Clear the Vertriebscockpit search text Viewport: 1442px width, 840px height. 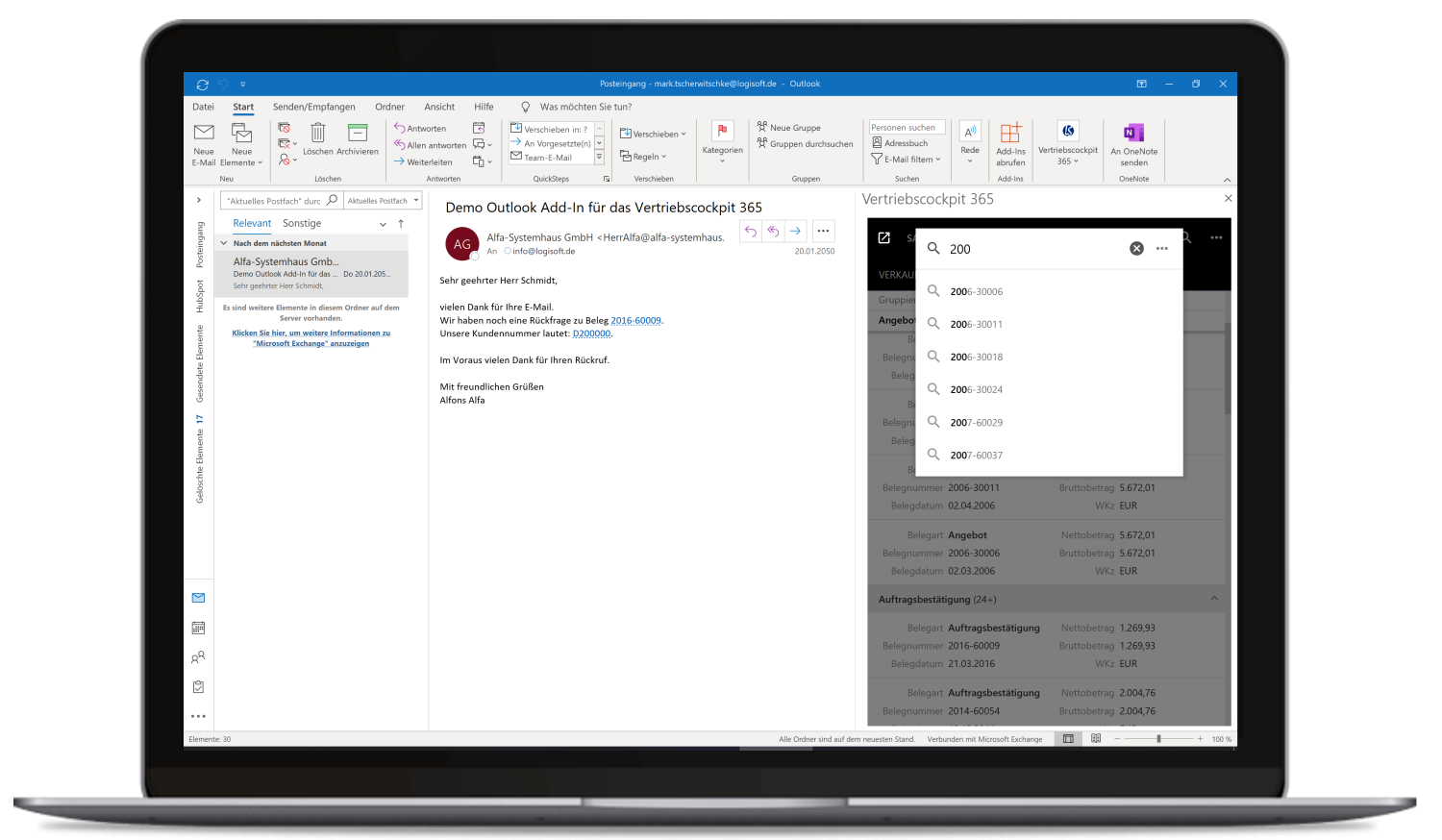(x=1136, y=249)
